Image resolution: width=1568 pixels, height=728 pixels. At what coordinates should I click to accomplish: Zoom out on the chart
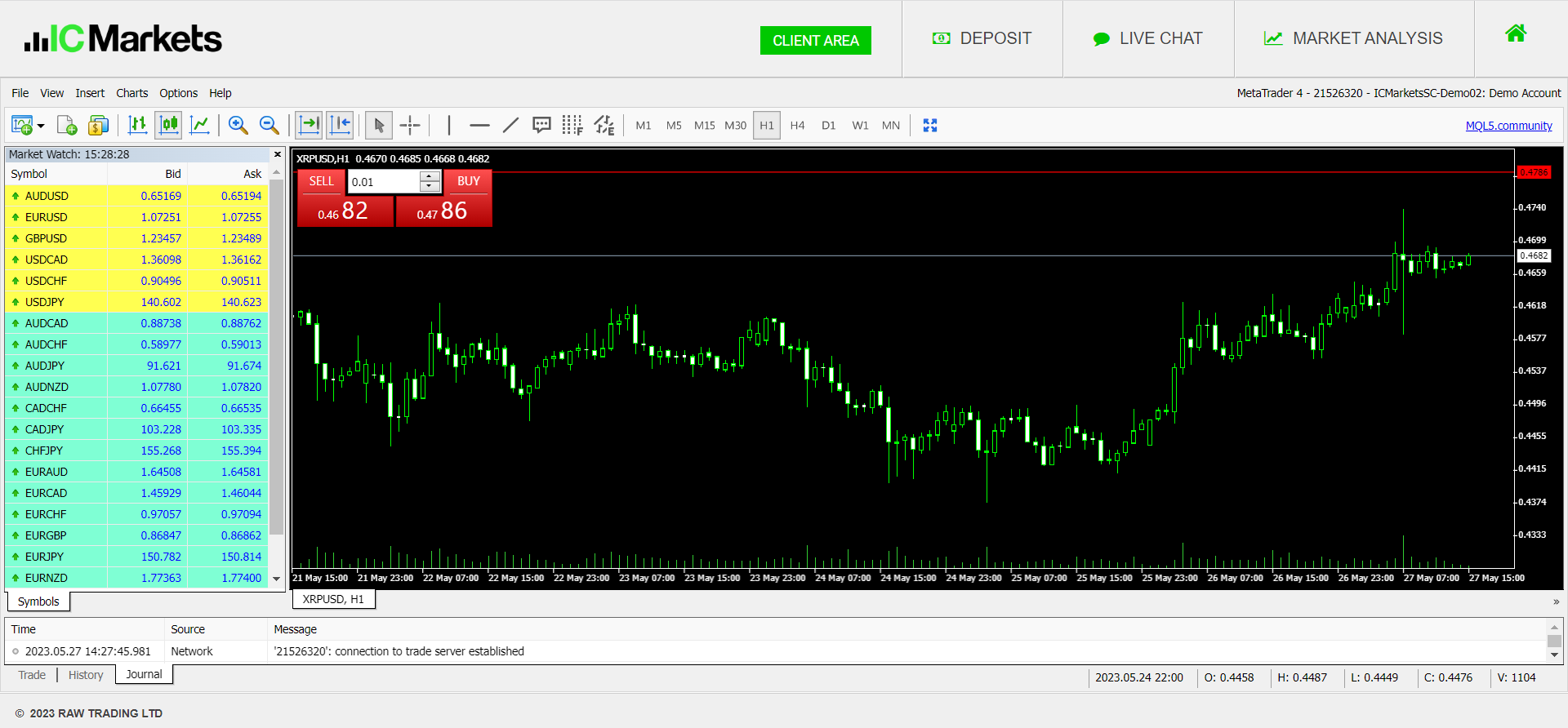point(269,125)
